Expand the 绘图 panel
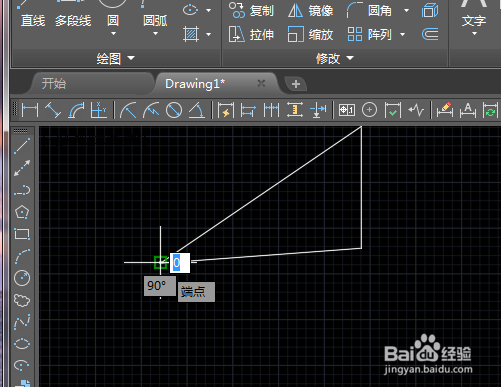 (115, 59)
